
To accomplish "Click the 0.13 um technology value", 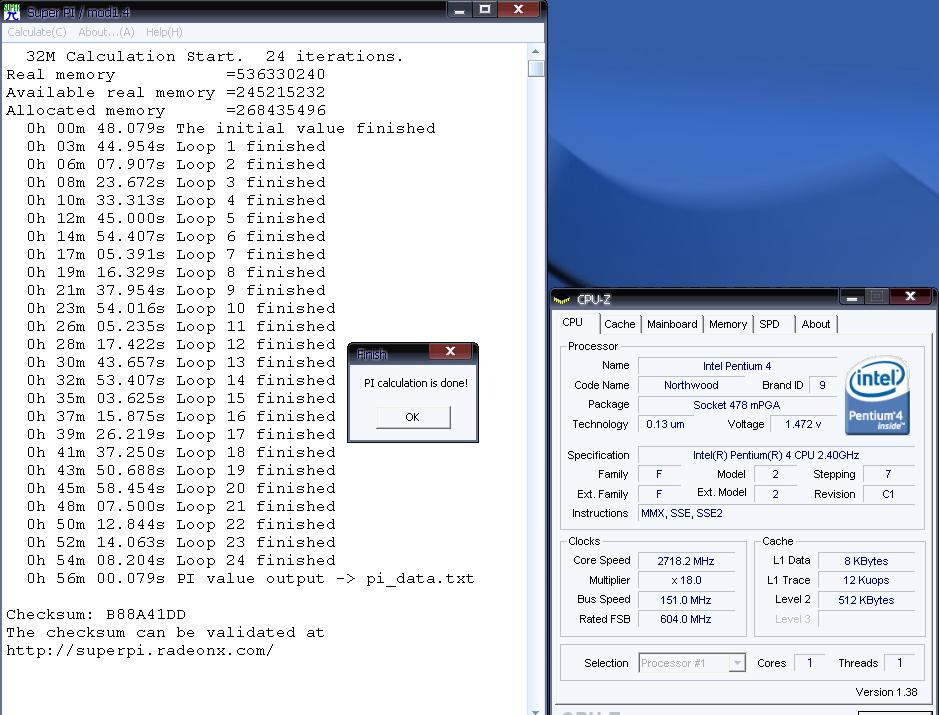I will click(x=665, y=424).
